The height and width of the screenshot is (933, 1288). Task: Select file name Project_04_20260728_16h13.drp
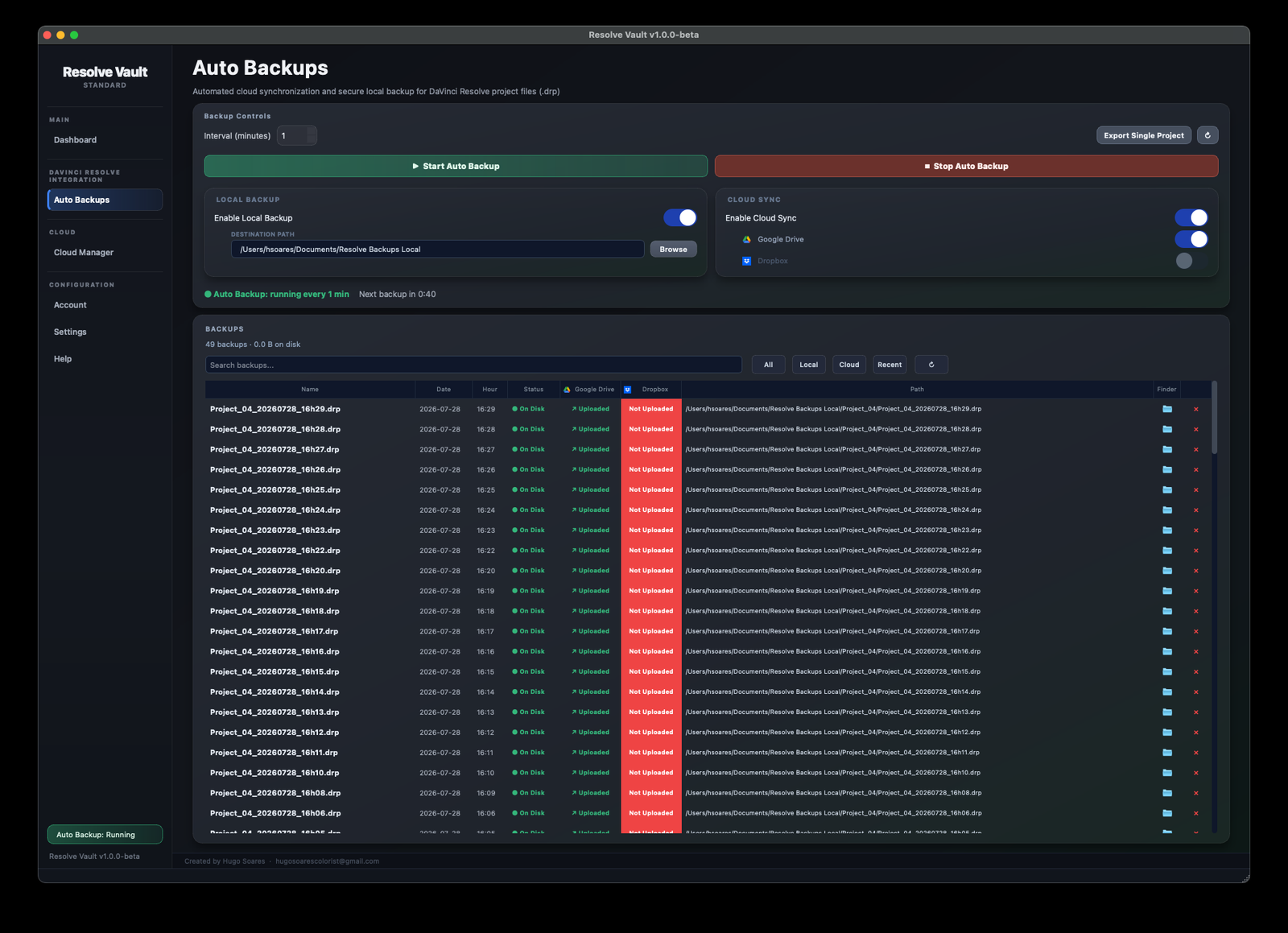click(x=275, y=712)
